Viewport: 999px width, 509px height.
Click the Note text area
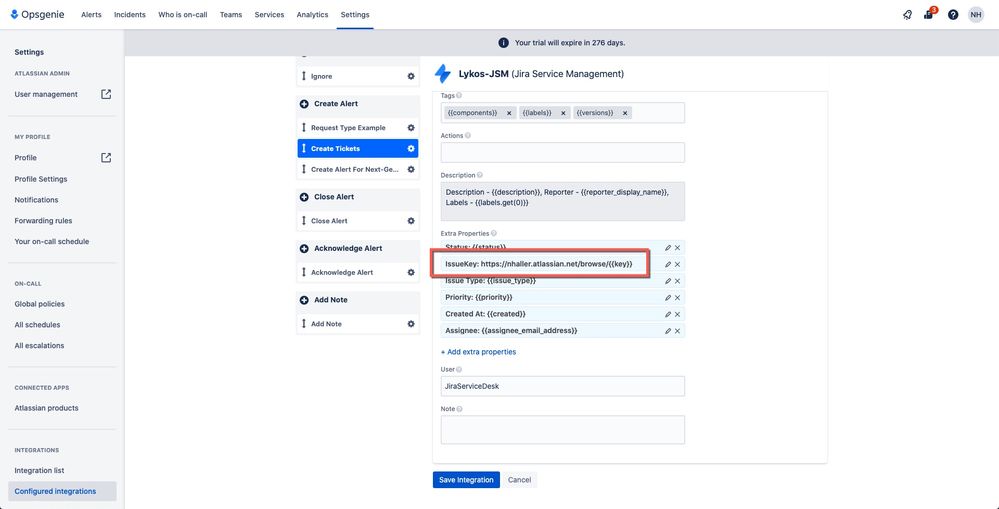[x=563, y=430]
